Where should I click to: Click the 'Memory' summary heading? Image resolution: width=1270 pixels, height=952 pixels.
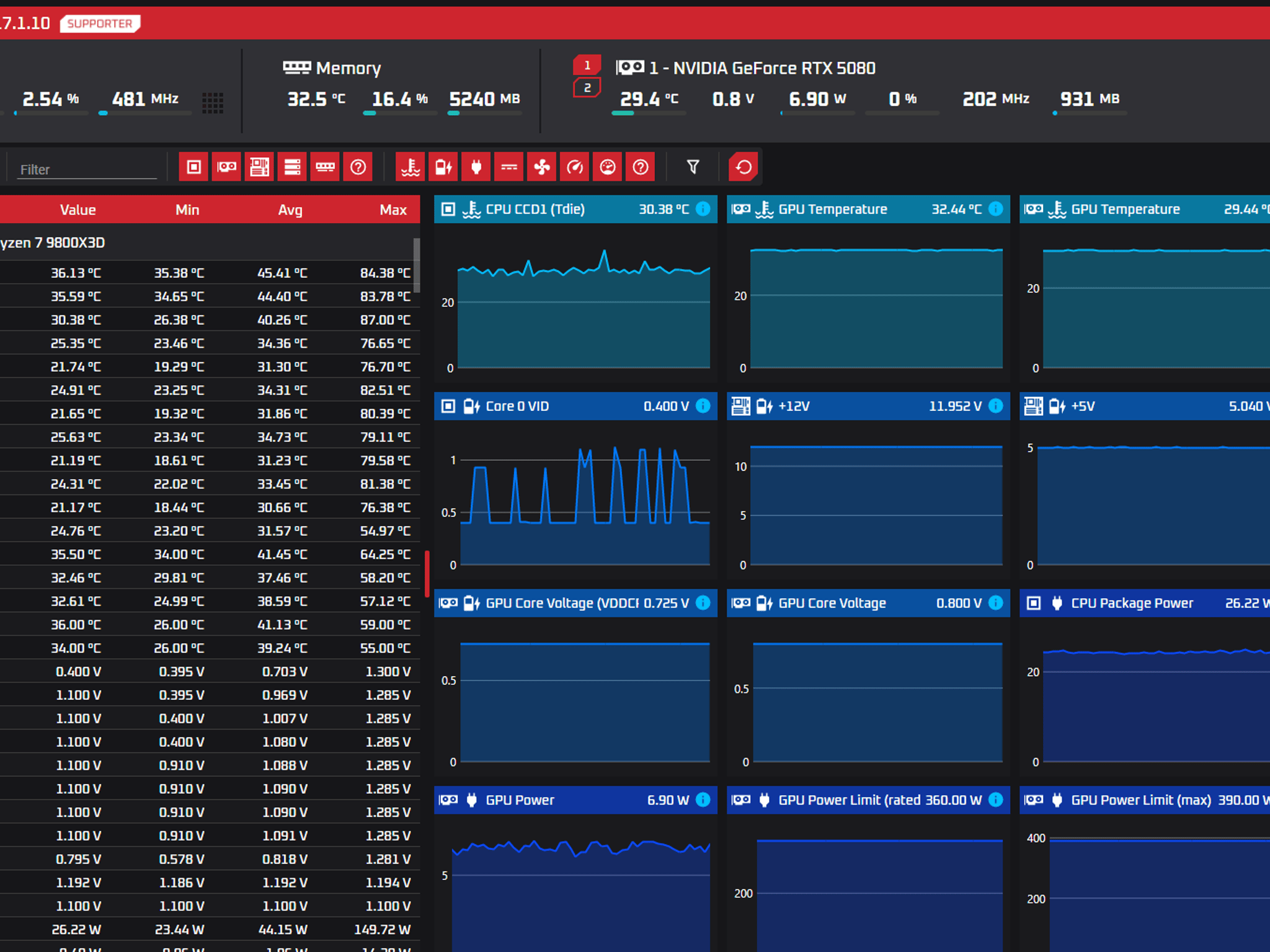[349, 68]
